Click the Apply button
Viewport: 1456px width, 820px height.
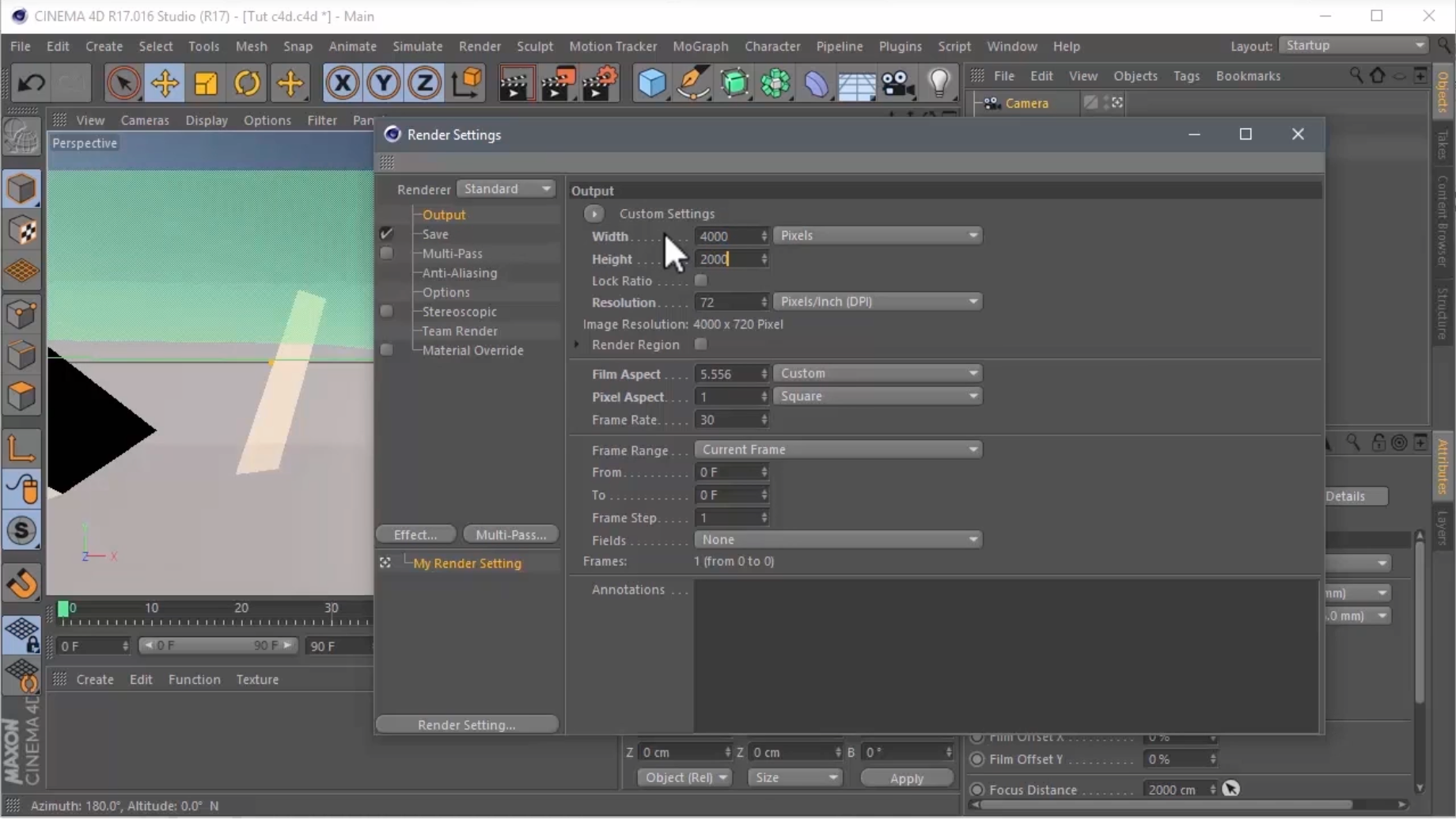[x=906, y=778]
